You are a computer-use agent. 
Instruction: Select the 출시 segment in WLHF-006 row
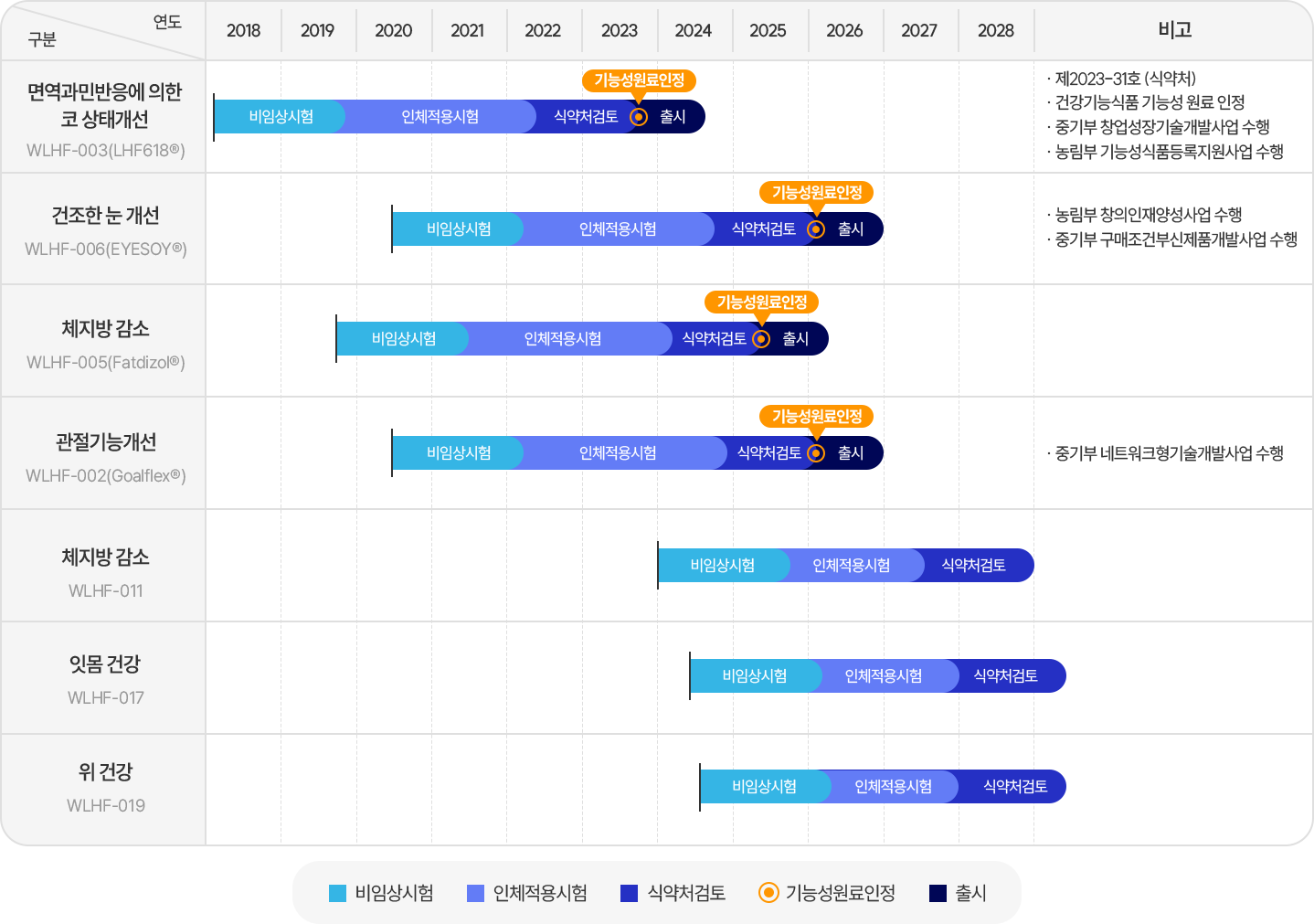click(851, 229)
